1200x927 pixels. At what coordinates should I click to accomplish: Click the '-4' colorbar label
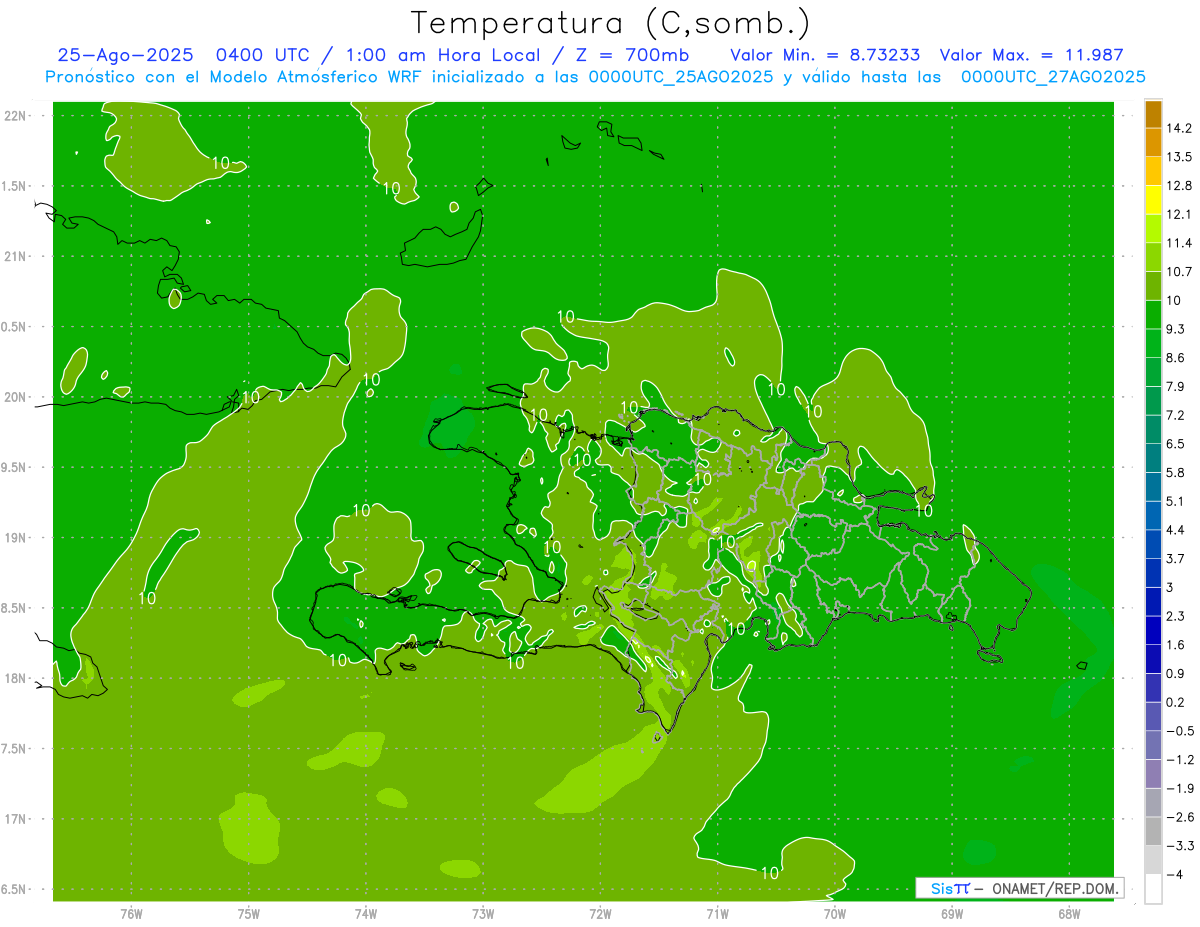pyautogui.click(x=1173, y=874)
